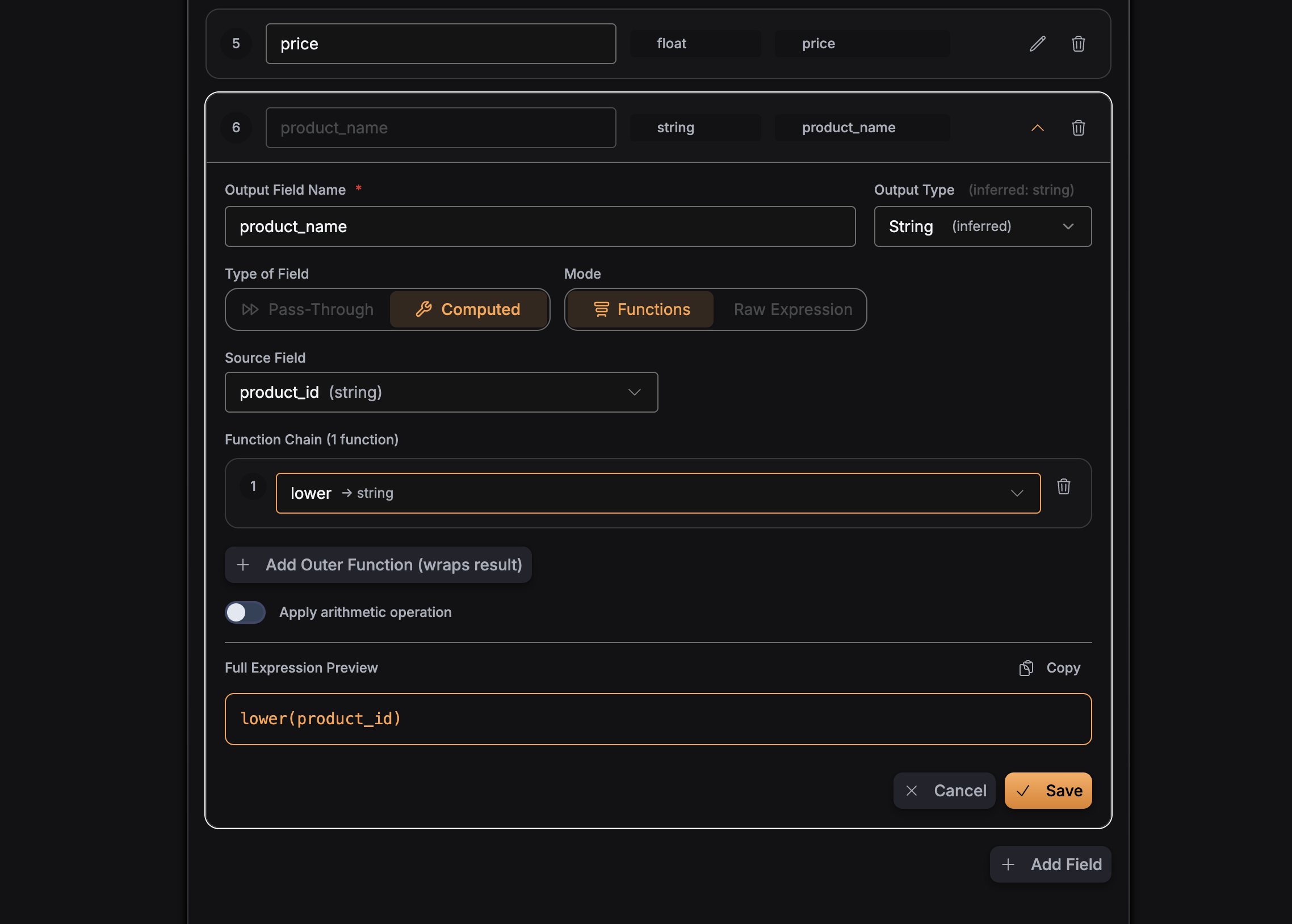The width and height of the screenshot is (1292, 924).
Task: Click the X icon on Cancel button
Action: pos(912,791)
